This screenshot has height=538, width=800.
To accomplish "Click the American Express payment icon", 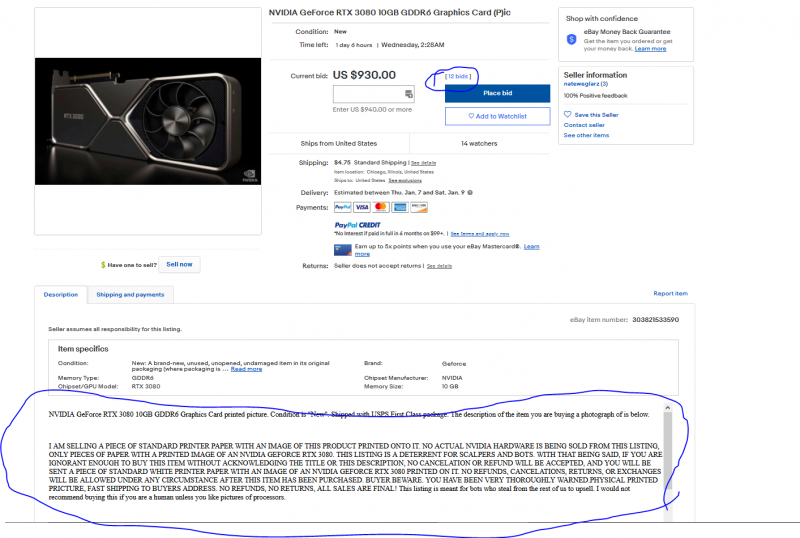I will tap(399, 207).
